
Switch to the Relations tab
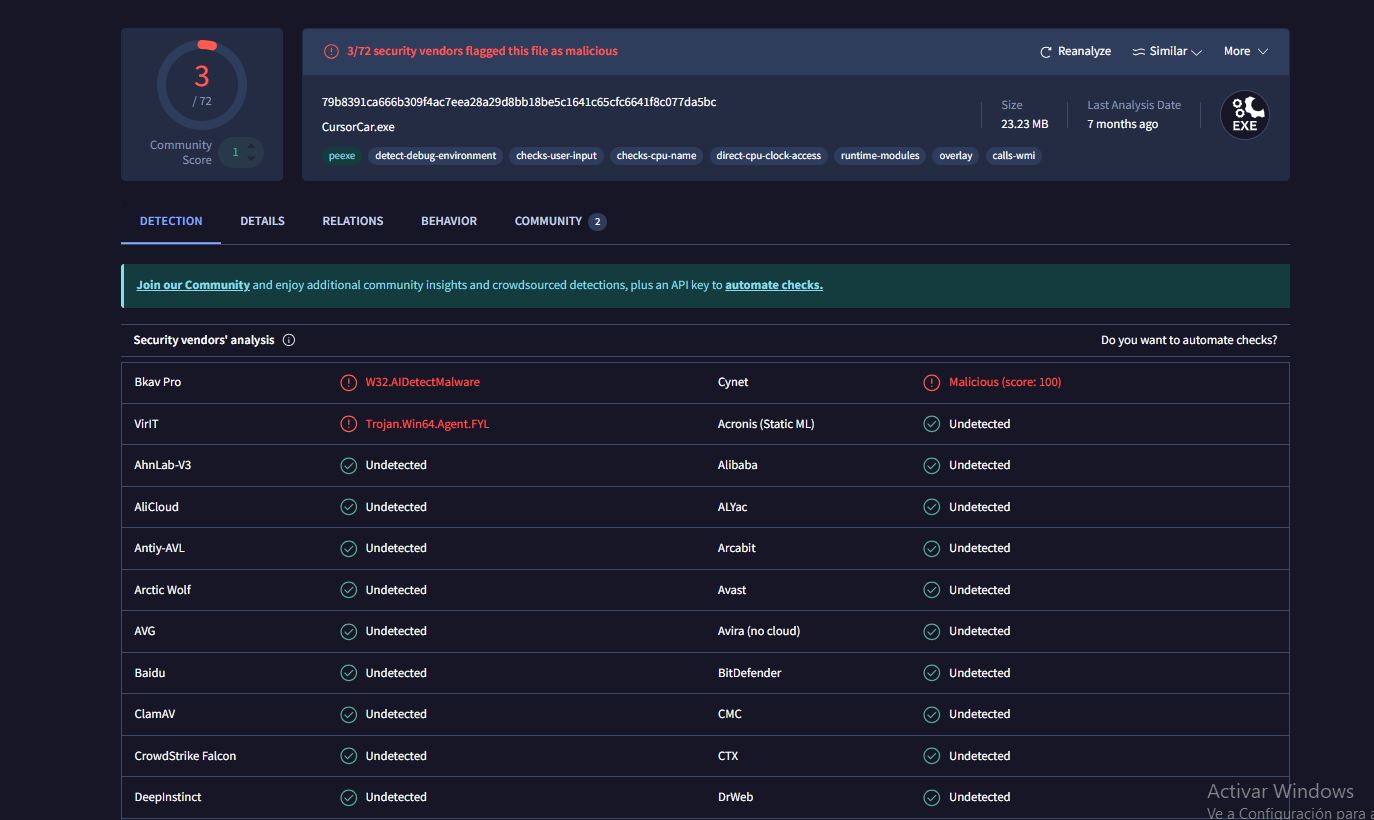point(352,221)
